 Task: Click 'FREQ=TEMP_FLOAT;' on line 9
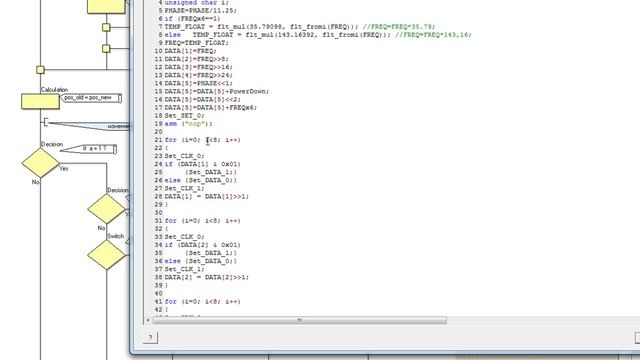pos(196,43)
